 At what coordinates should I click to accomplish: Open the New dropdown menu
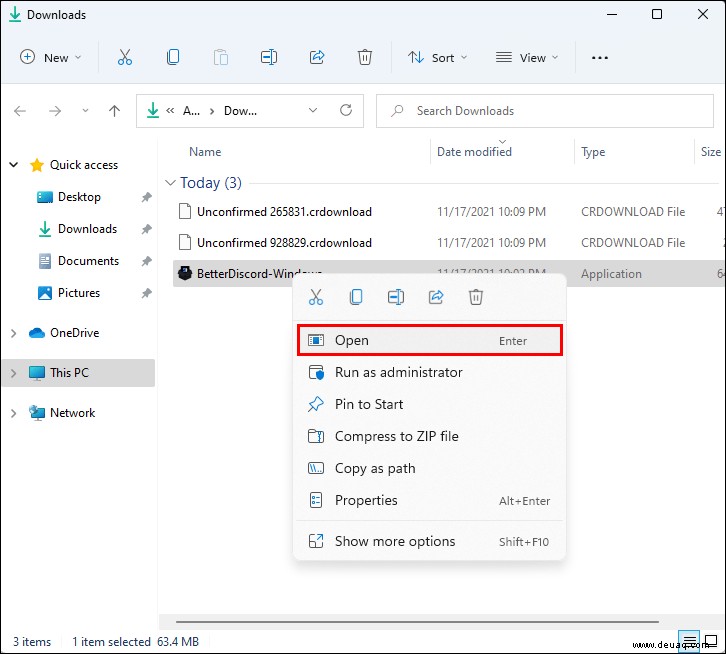tap(50, 57)
